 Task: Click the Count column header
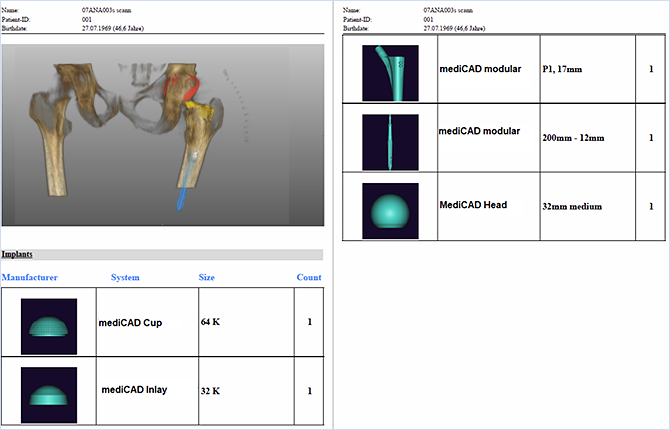point(309,277)
